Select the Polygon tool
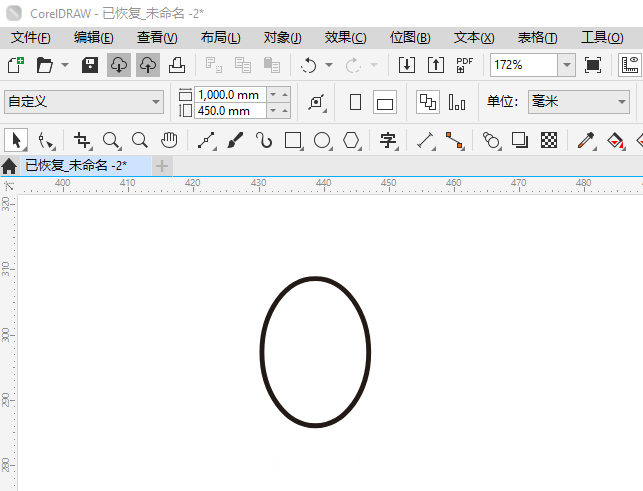Viewport: 643px width, 491px height. pyautogui.click(x=351, y=140)
